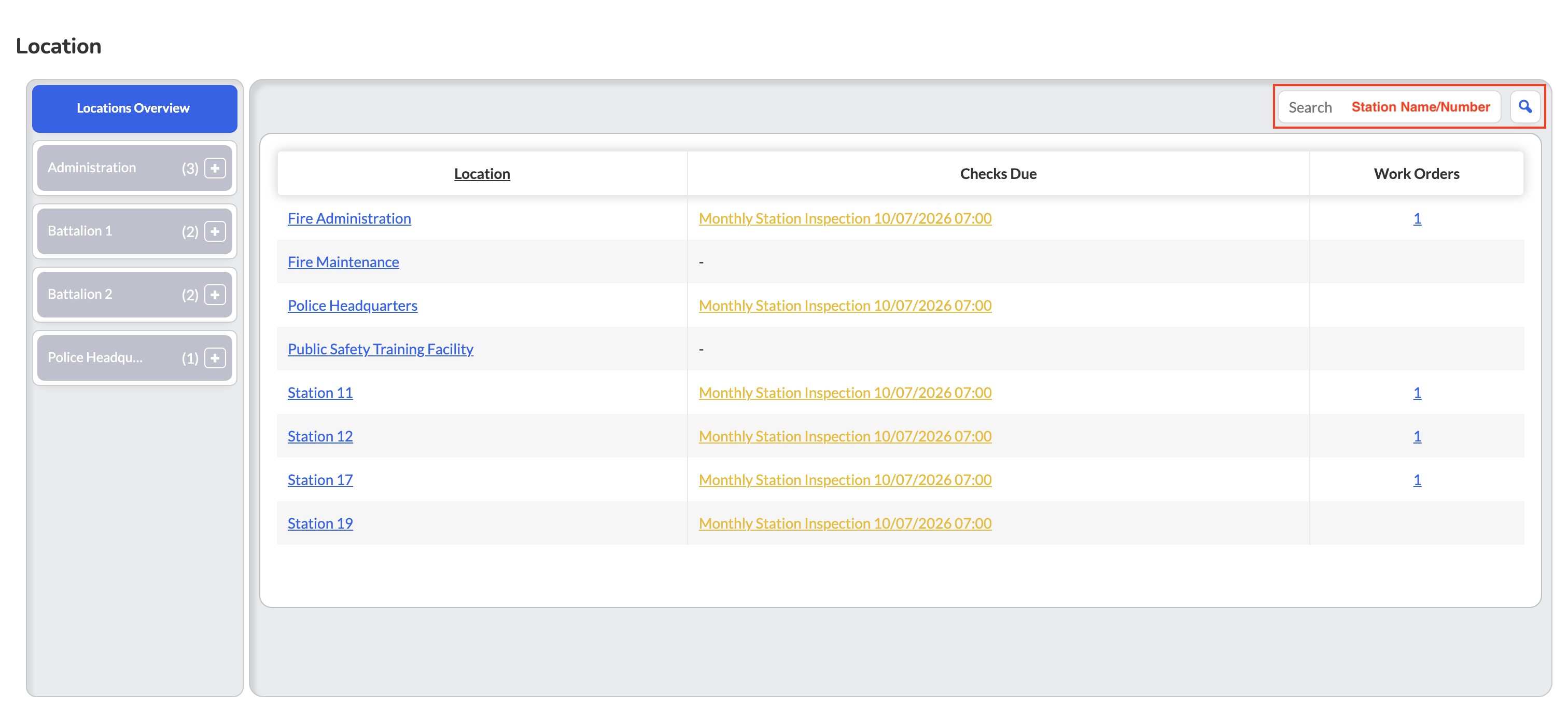Image resolution: width=1568 pixels, height=719 pixels.
Task: Click the Checks Due column header
Action: point(998,173)
